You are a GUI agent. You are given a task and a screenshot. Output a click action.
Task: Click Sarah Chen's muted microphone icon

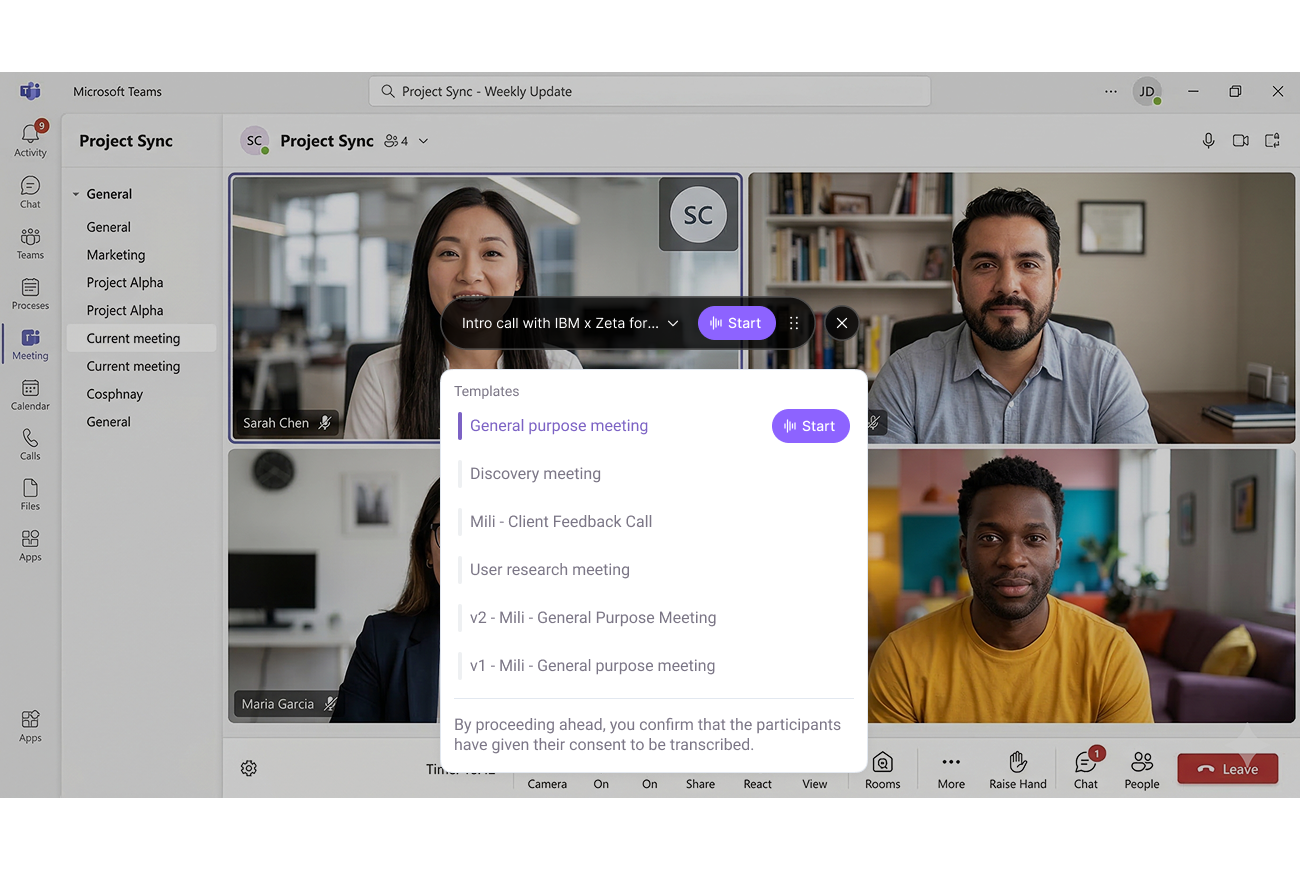coord(325,423)
